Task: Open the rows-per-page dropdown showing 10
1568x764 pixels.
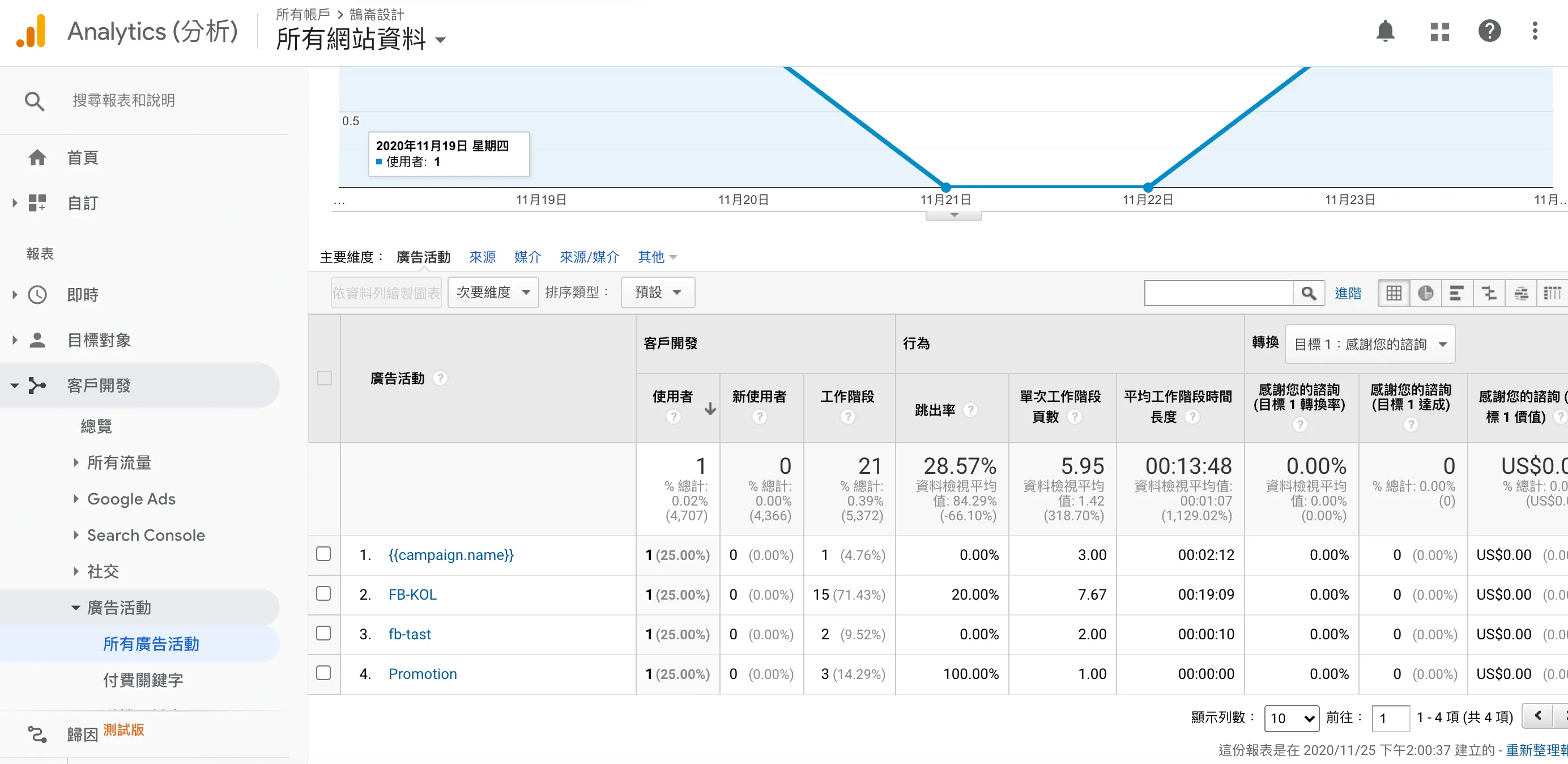Action: [1292, 718]
